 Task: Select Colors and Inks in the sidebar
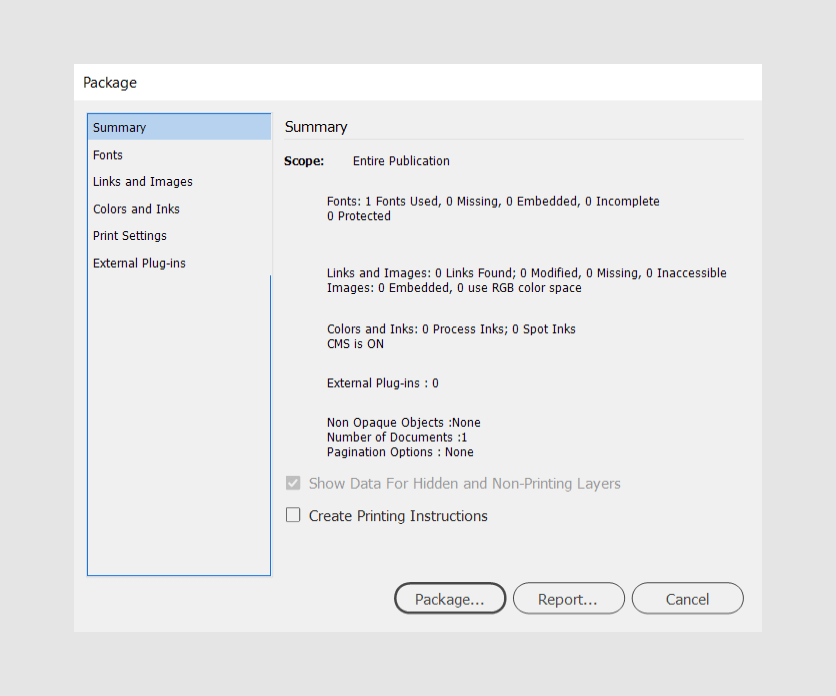pyautogui.click(x=136, y=208)
